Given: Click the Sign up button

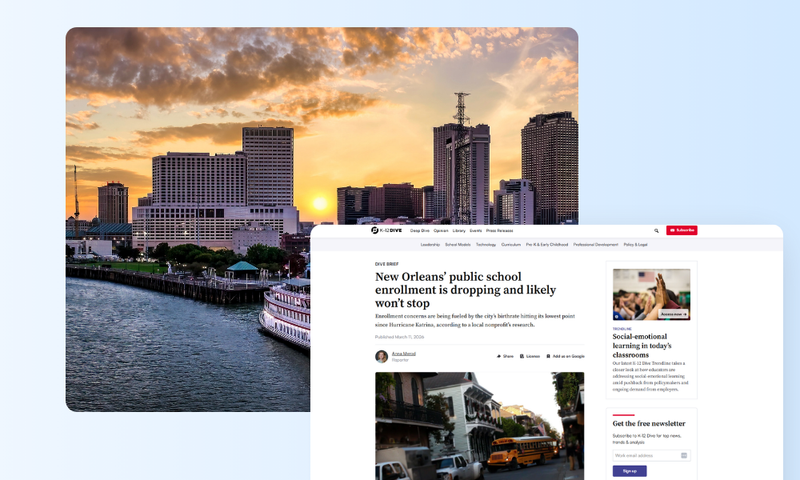Looking at the screenshot, I should tap(630, 471).
